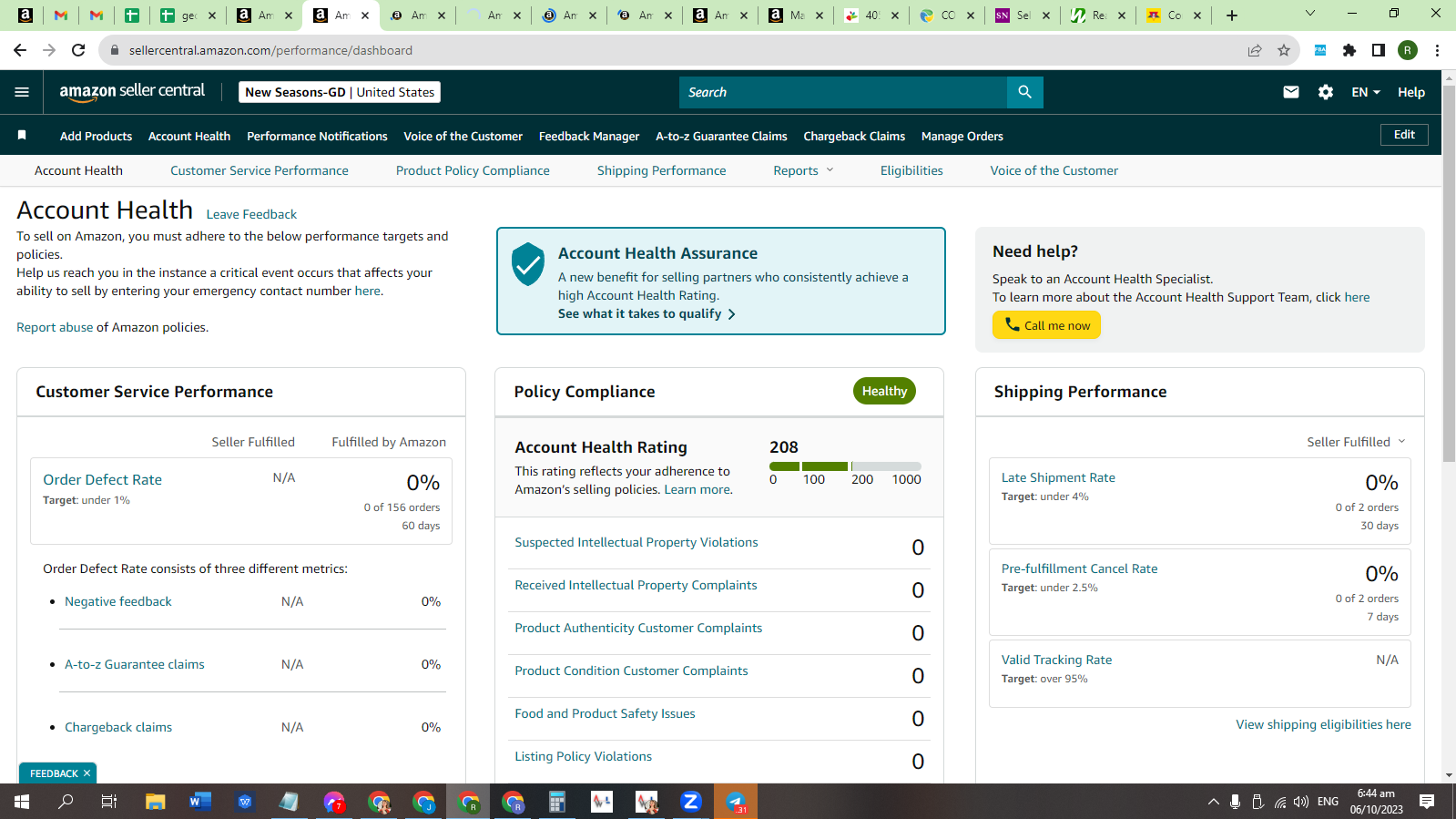Close the FEEDBACK tab with its X
Screen dimensions: 1456x819
[x=87, y=773]
